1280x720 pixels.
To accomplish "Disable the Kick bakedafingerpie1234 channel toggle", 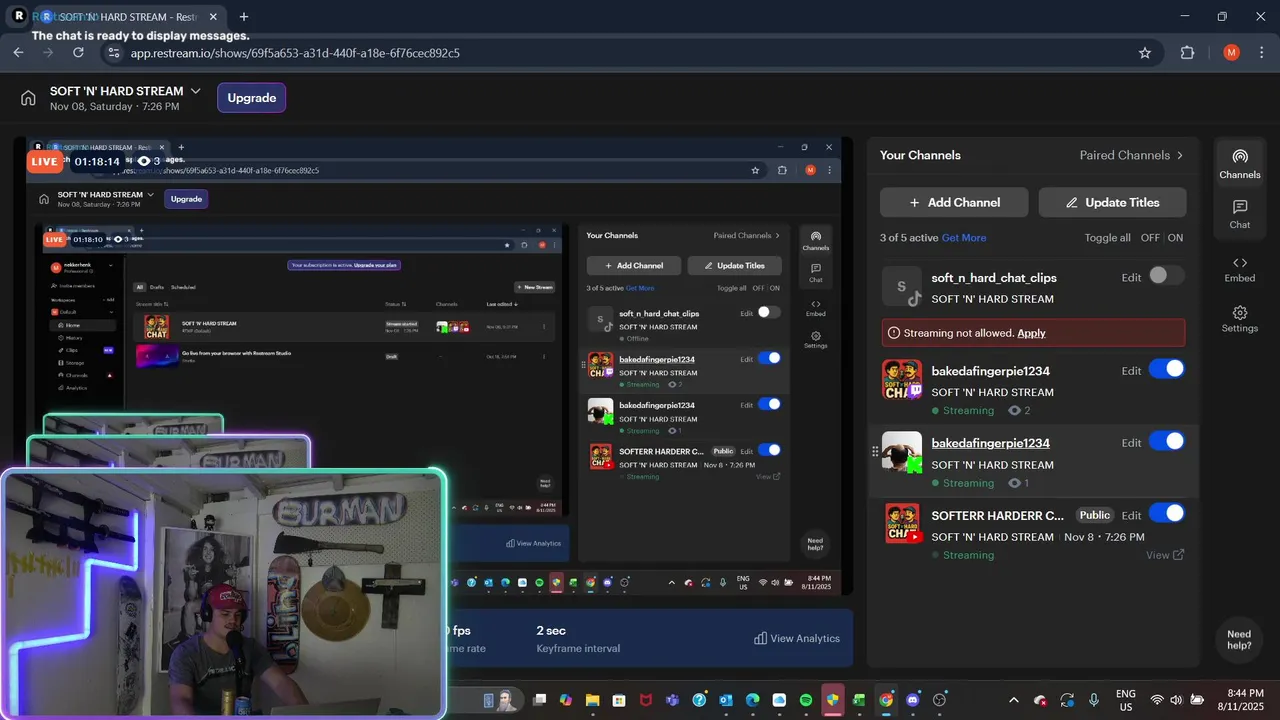I will (x=1166, y=441).
